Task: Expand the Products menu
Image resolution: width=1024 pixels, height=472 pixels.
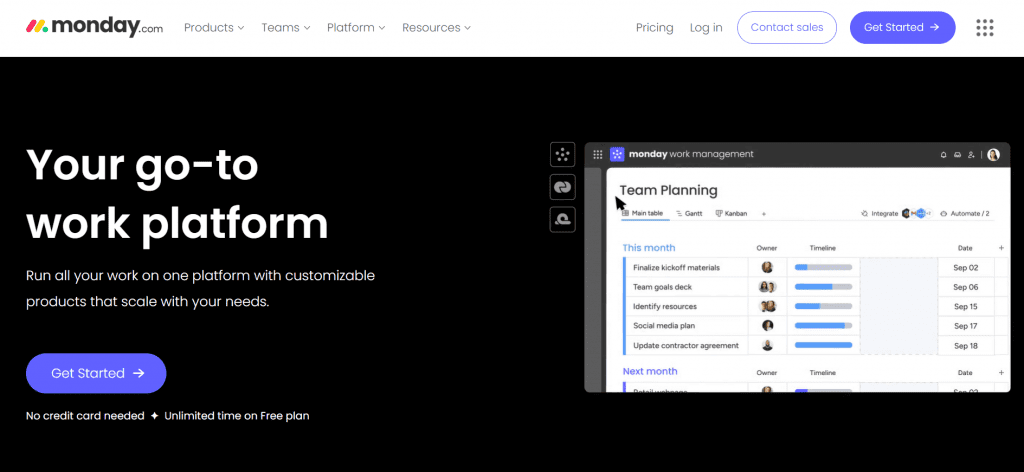Action: [214, 27]
